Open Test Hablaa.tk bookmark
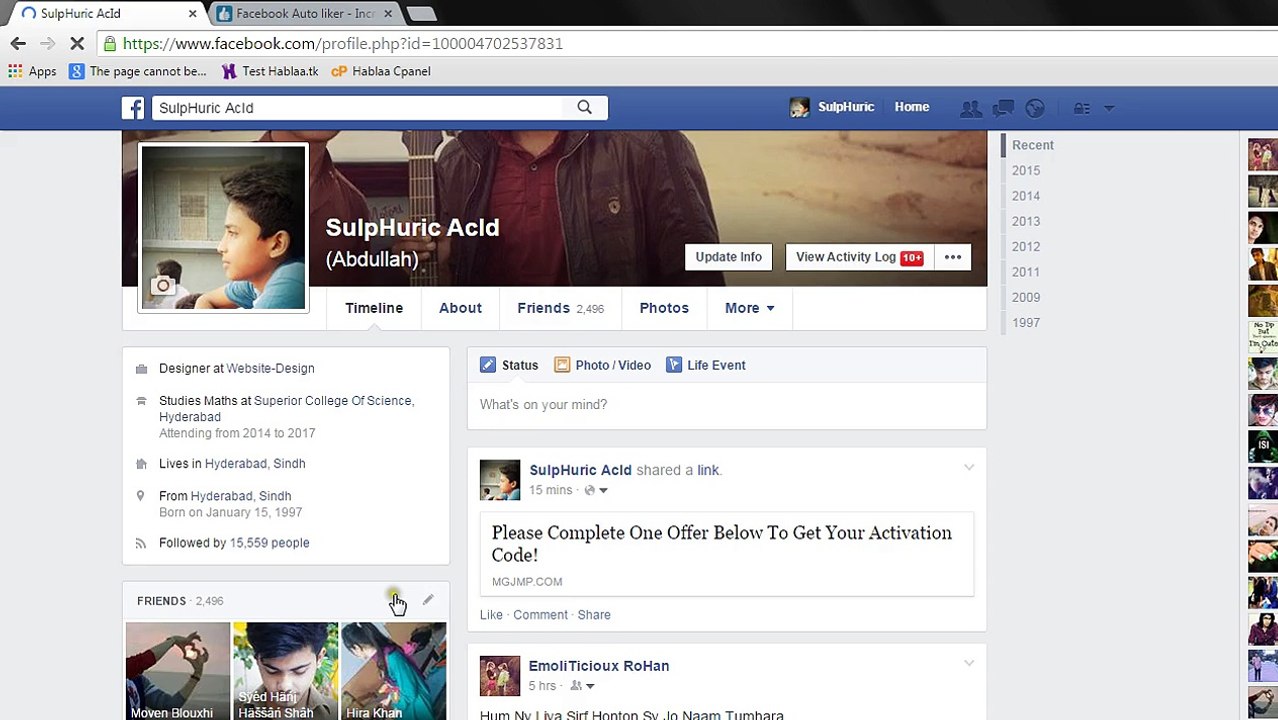The height and width of the screenshot is (720, 1278). (270, 71)
